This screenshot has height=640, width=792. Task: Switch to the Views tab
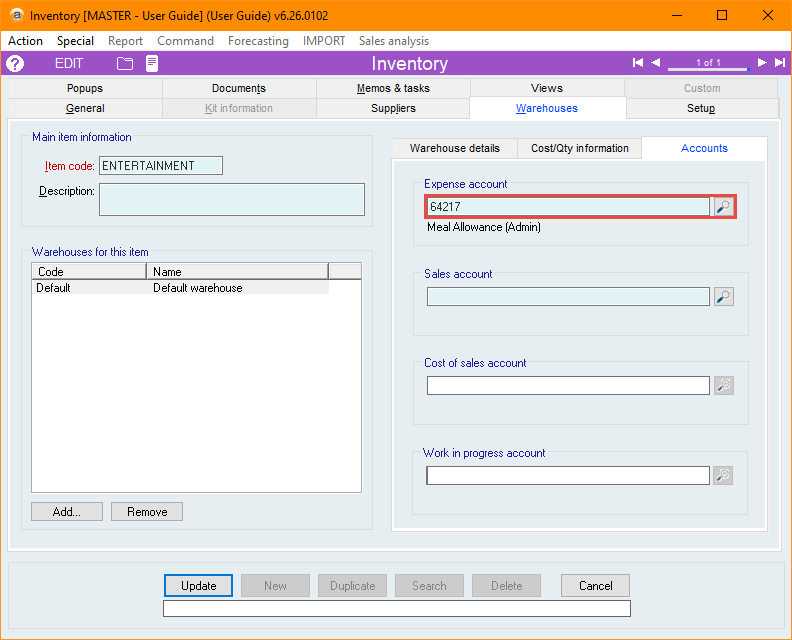(547, 88)
